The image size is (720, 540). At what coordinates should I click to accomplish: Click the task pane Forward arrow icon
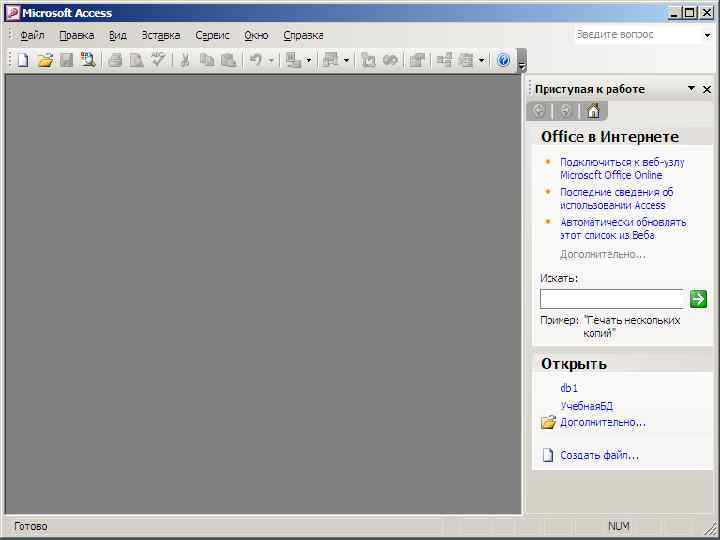[566, 111]
